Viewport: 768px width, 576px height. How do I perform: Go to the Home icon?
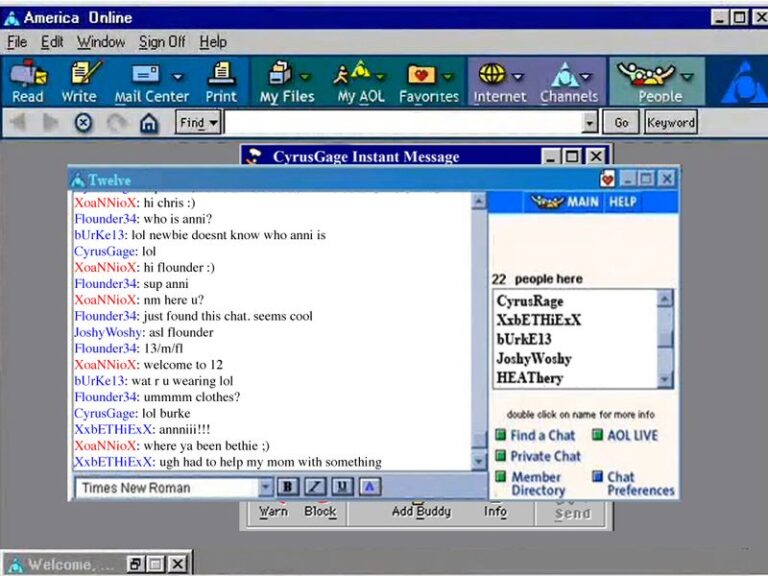pyautogui.click(x=149, y=123)
